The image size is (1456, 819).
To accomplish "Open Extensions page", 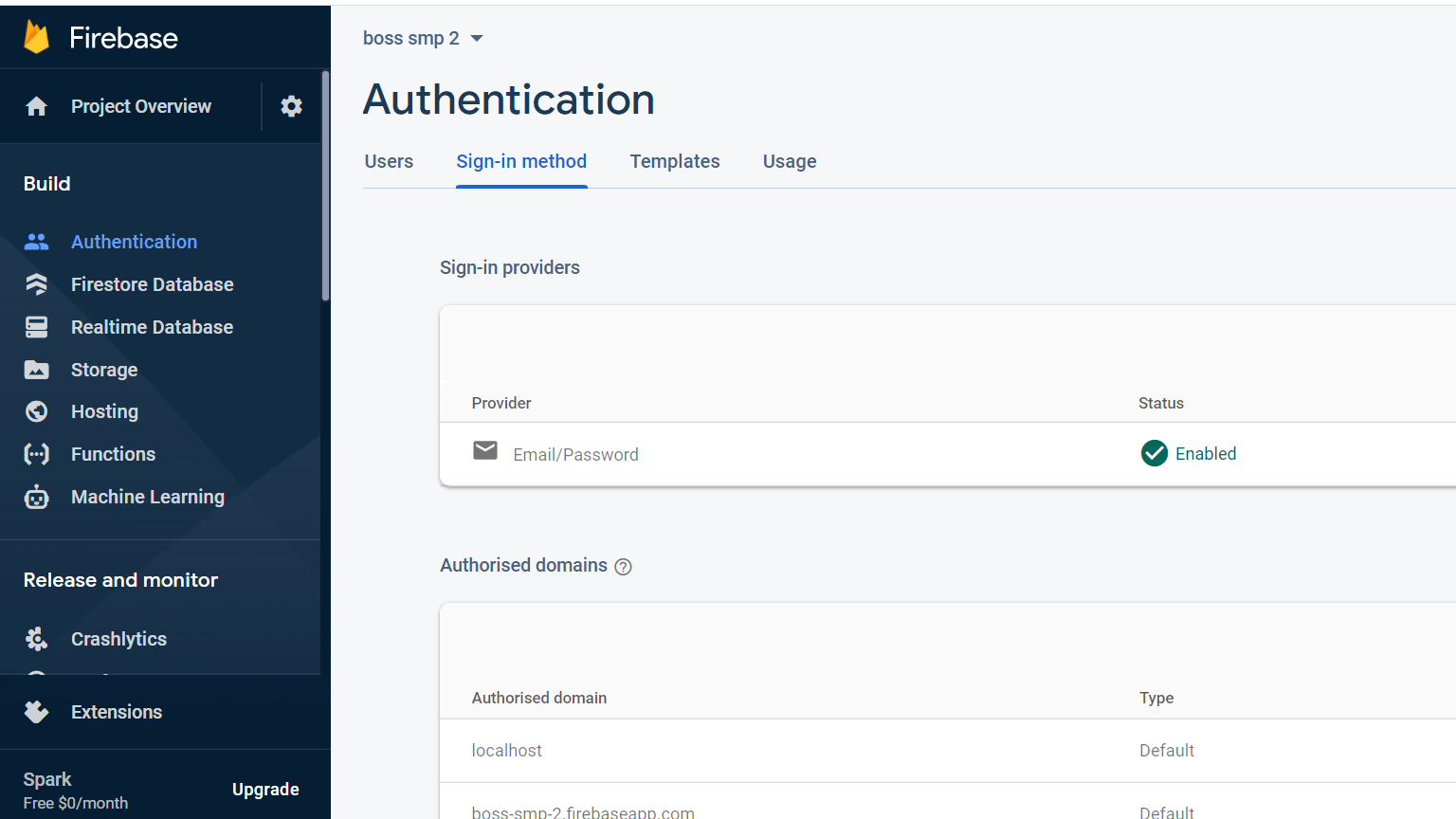I will click(116, 712).
